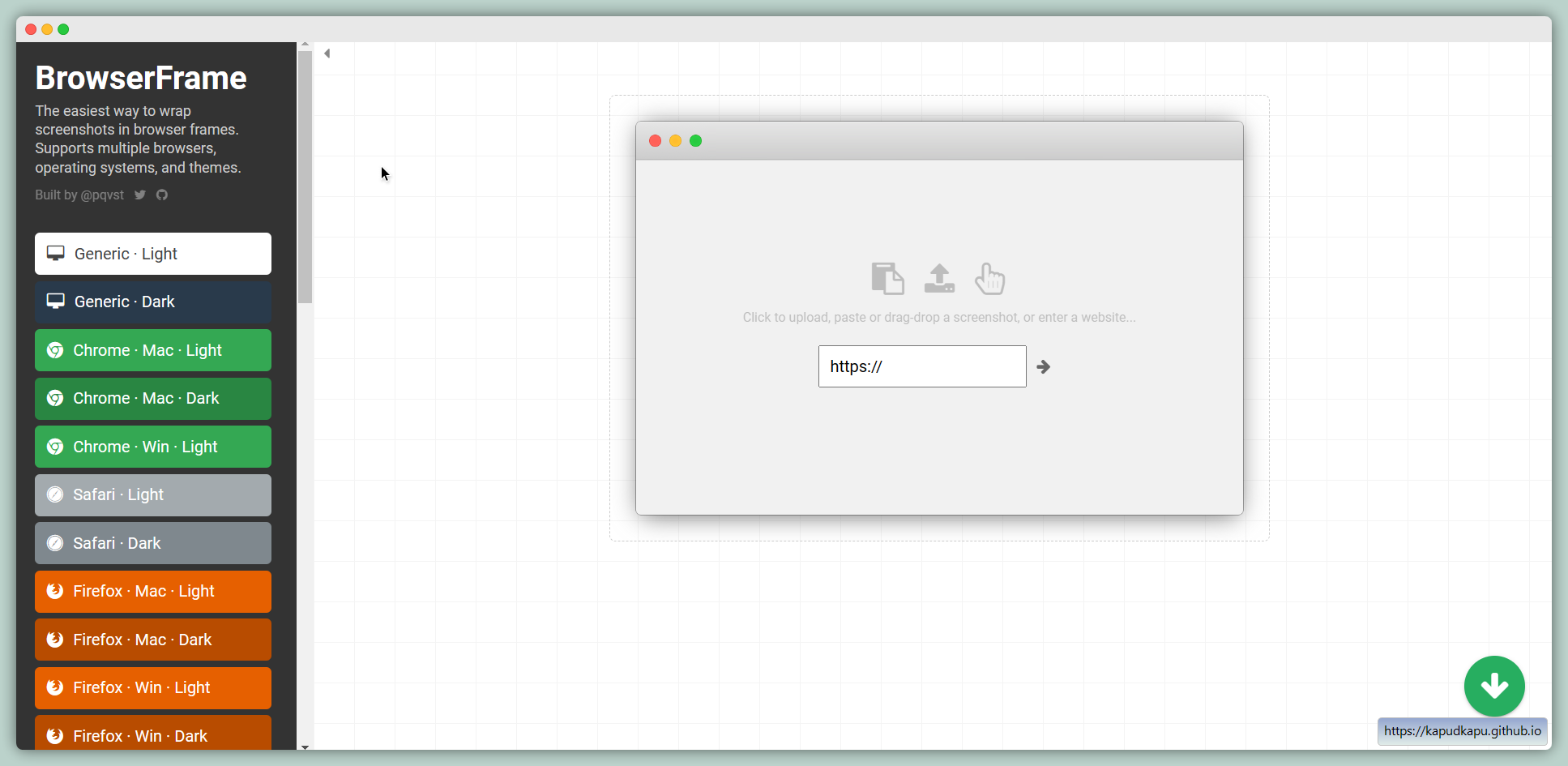This screenshot has height=766, width=1568.
Task: Click the upload screenshot icon
Action: [x=939, y=279]
